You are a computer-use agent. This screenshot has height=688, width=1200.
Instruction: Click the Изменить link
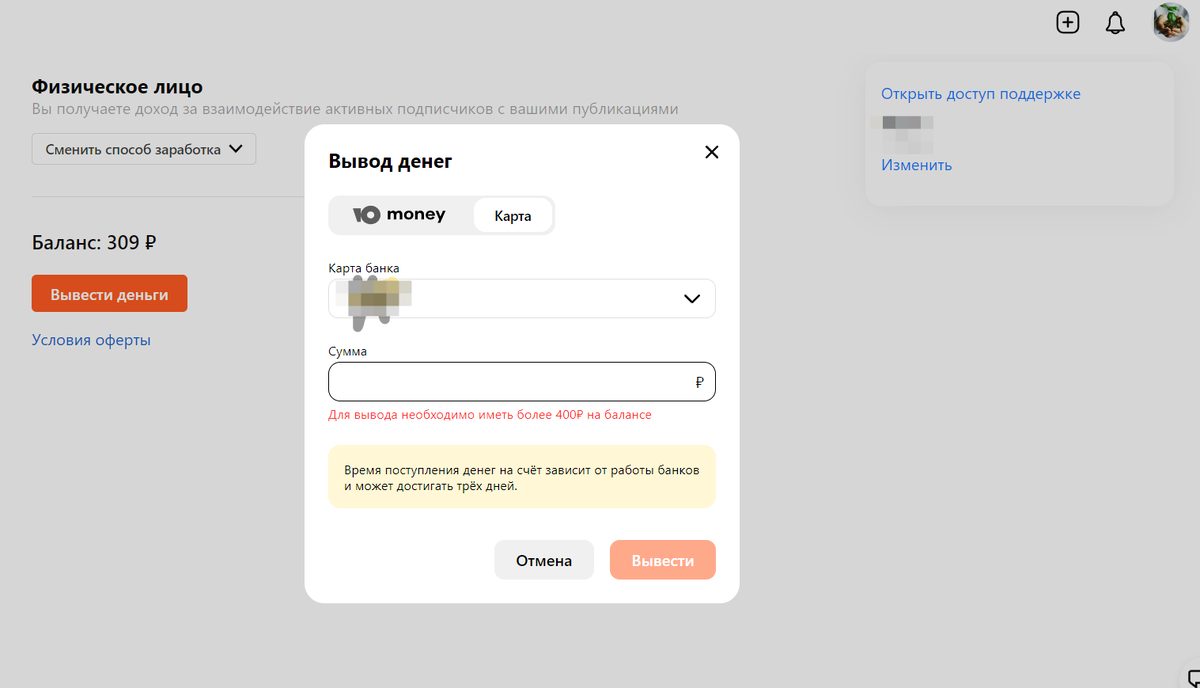[916, 165]
